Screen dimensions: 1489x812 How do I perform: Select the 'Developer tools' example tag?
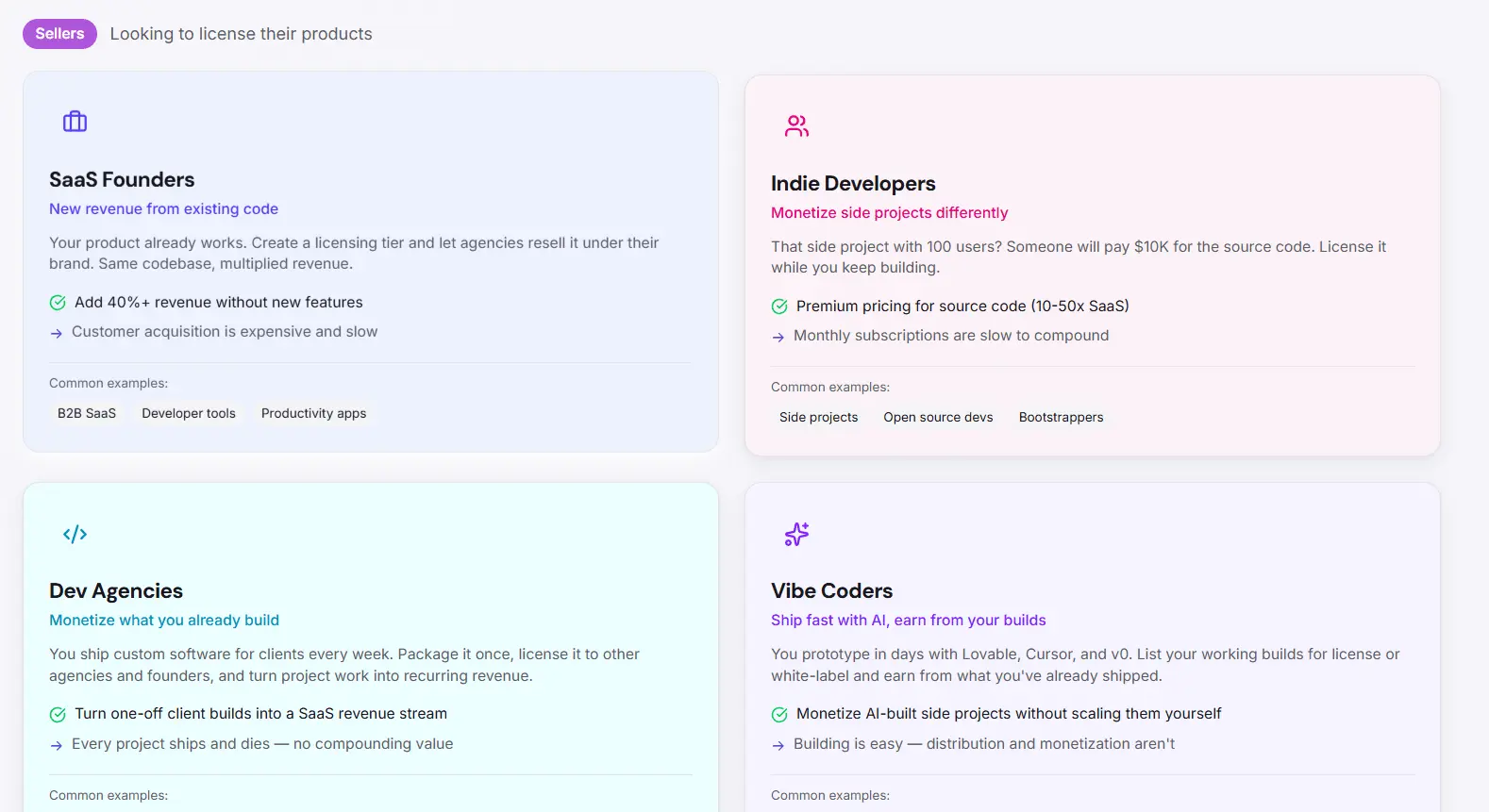click(189, 413)
